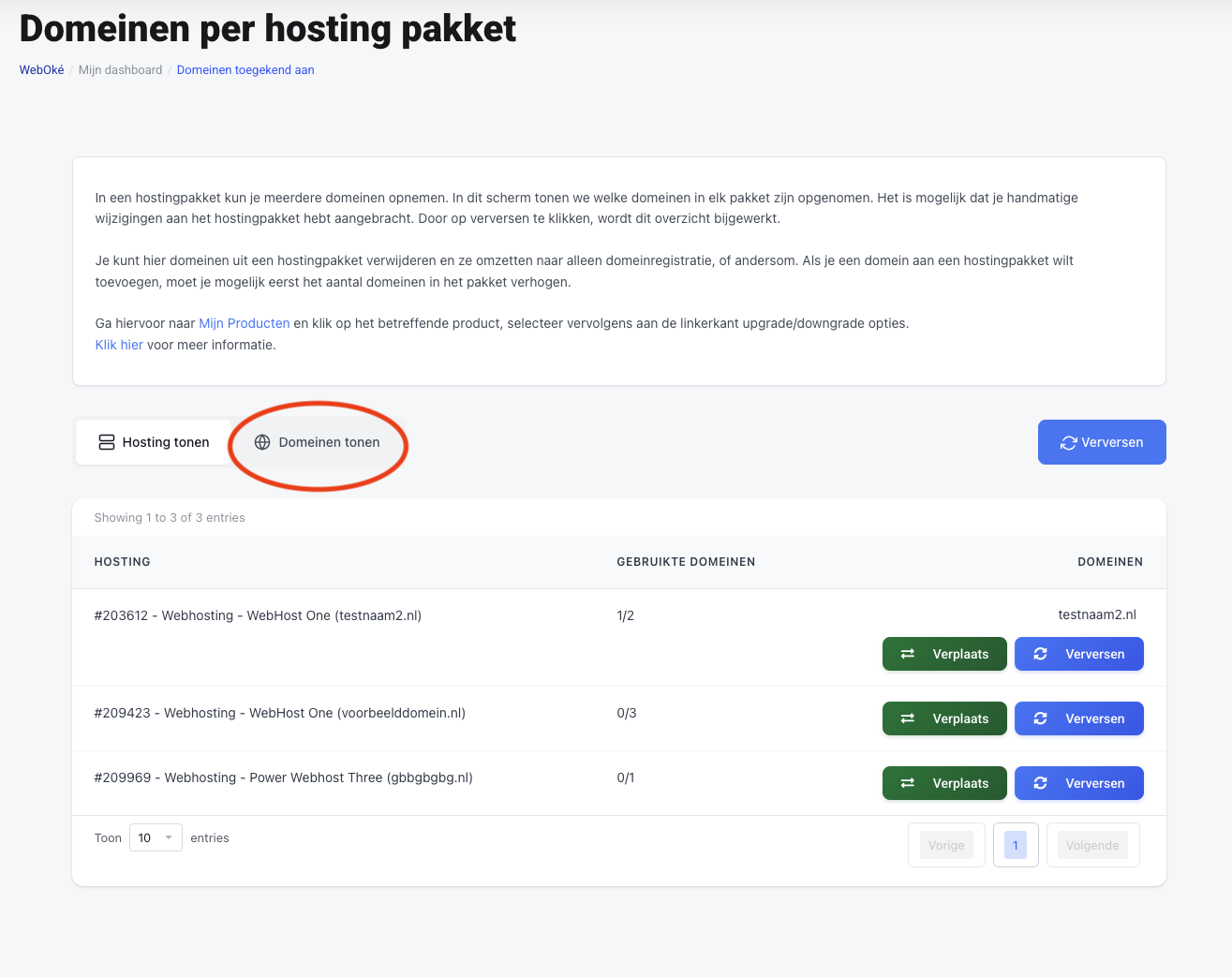Viewport: 1232px width, 977px height.
Task: Click swap arrows icon for gbbgbgbg.nl hosting
Action: point(907,783)
